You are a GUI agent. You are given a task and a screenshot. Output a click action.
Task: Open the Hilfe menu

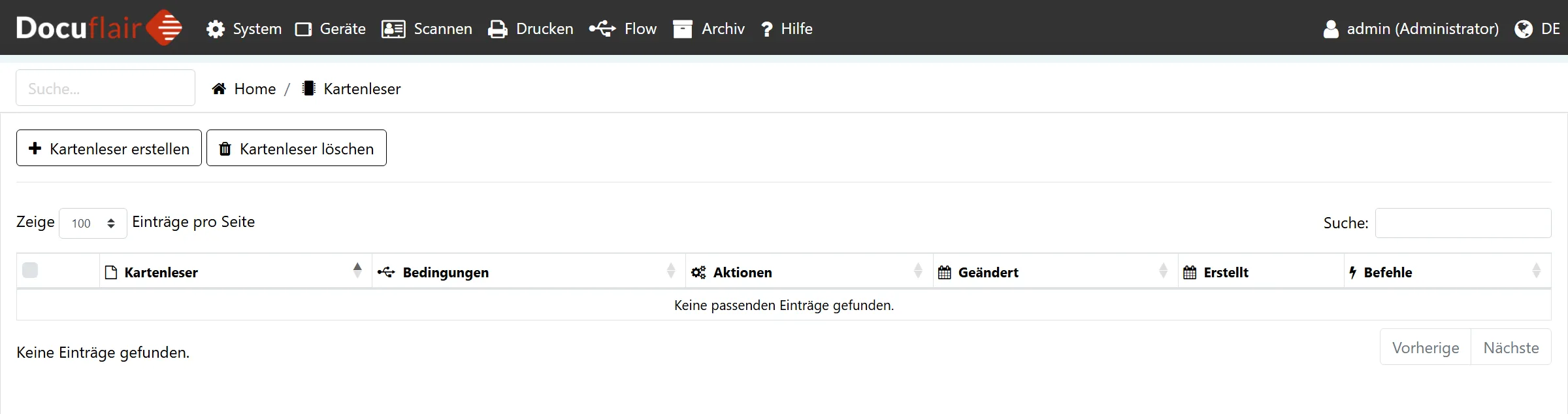[x=787, y=29]
